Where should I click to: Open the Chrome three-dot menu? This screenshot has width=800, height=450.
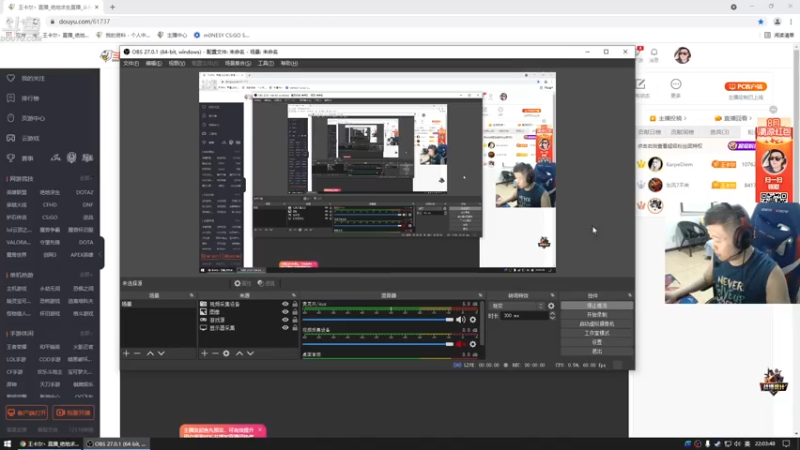(x=791, y=21)
